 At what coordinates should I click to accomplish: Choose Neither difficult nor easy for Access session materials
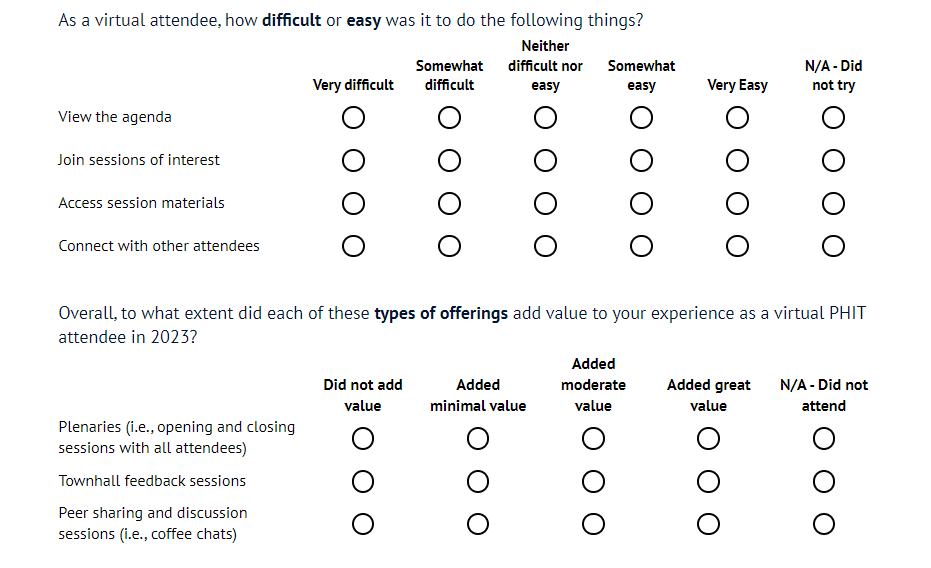(545, 204)
